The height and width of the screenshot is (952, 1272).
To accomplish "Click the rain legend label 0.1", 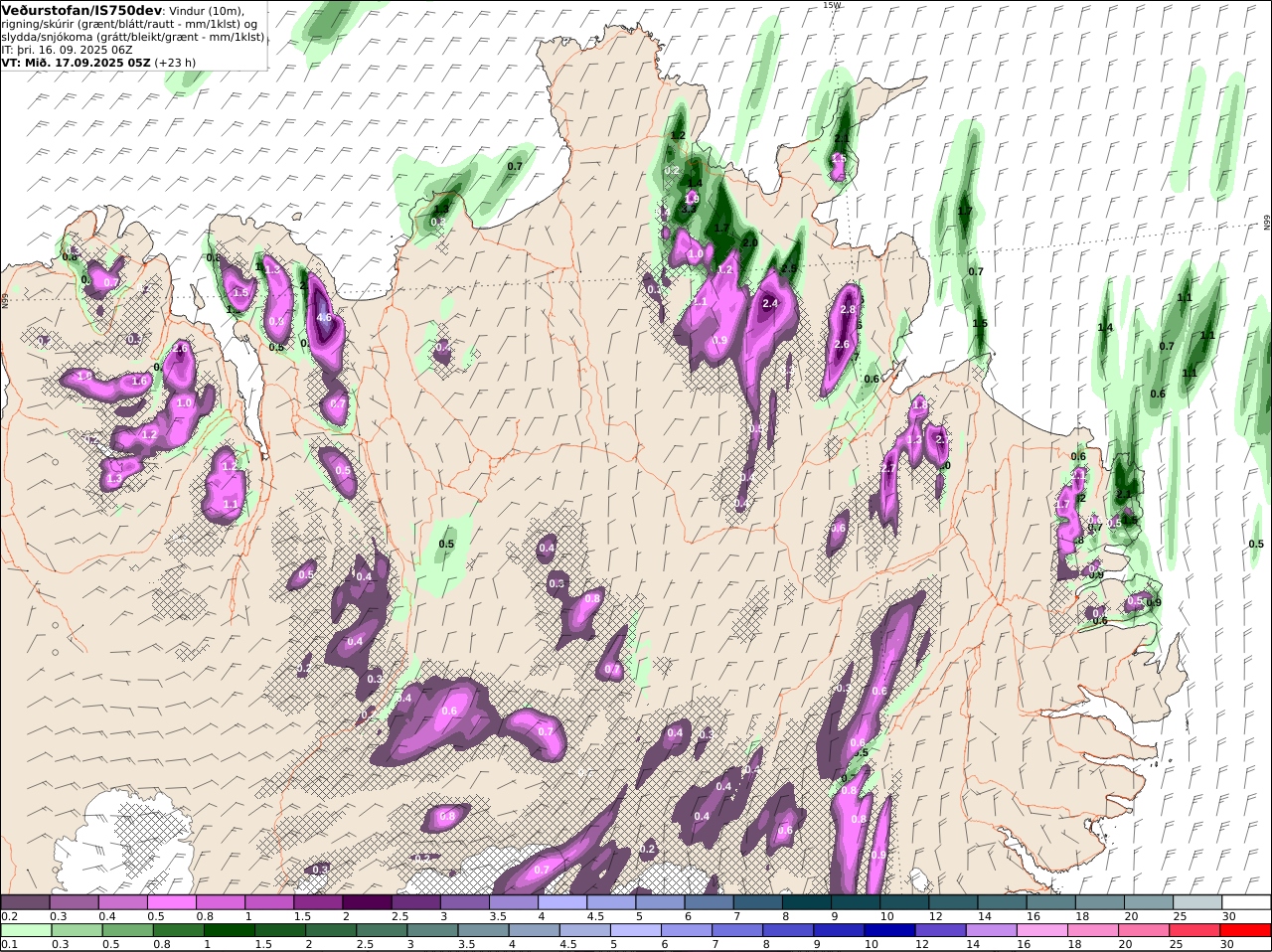I will coord(9,944).
